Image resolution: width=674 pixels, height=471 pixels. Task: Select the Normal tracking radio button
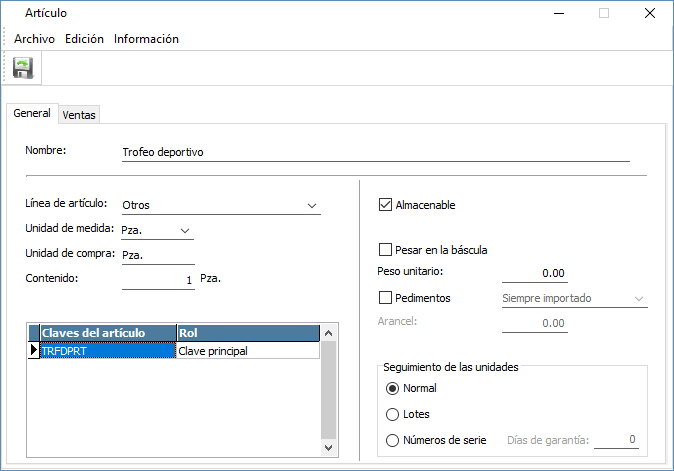pyautogui.click(x=392, y=388)
